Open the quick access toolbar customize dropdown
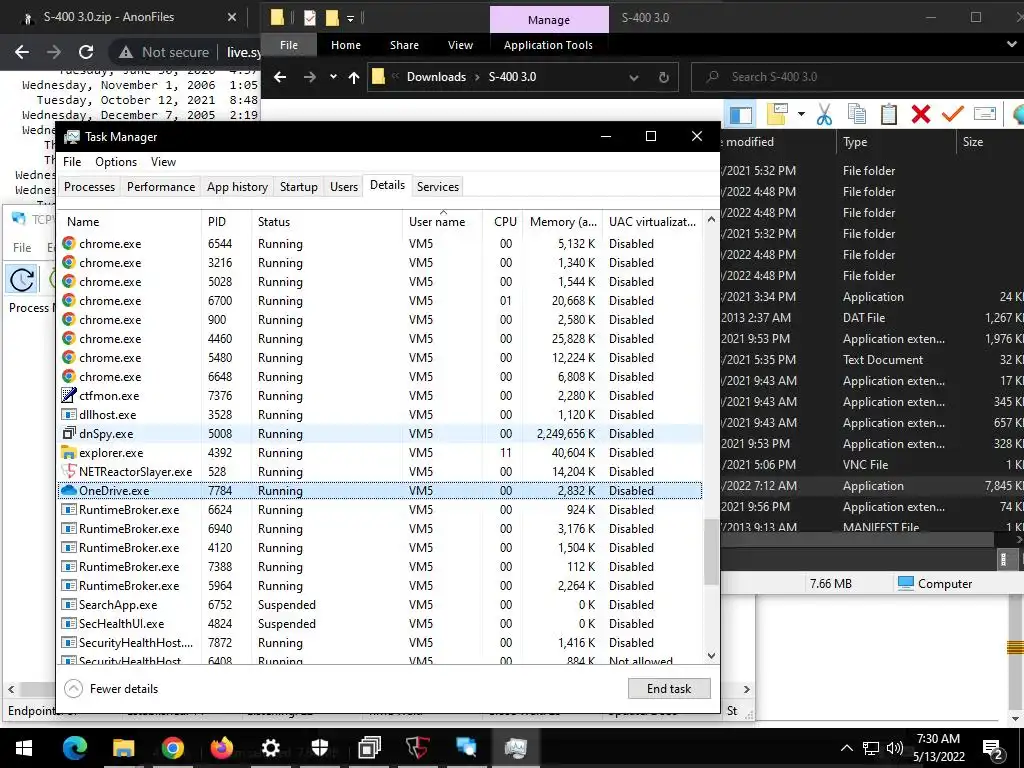This screenshot has width=1024, height=768. [x=350, y=19]
